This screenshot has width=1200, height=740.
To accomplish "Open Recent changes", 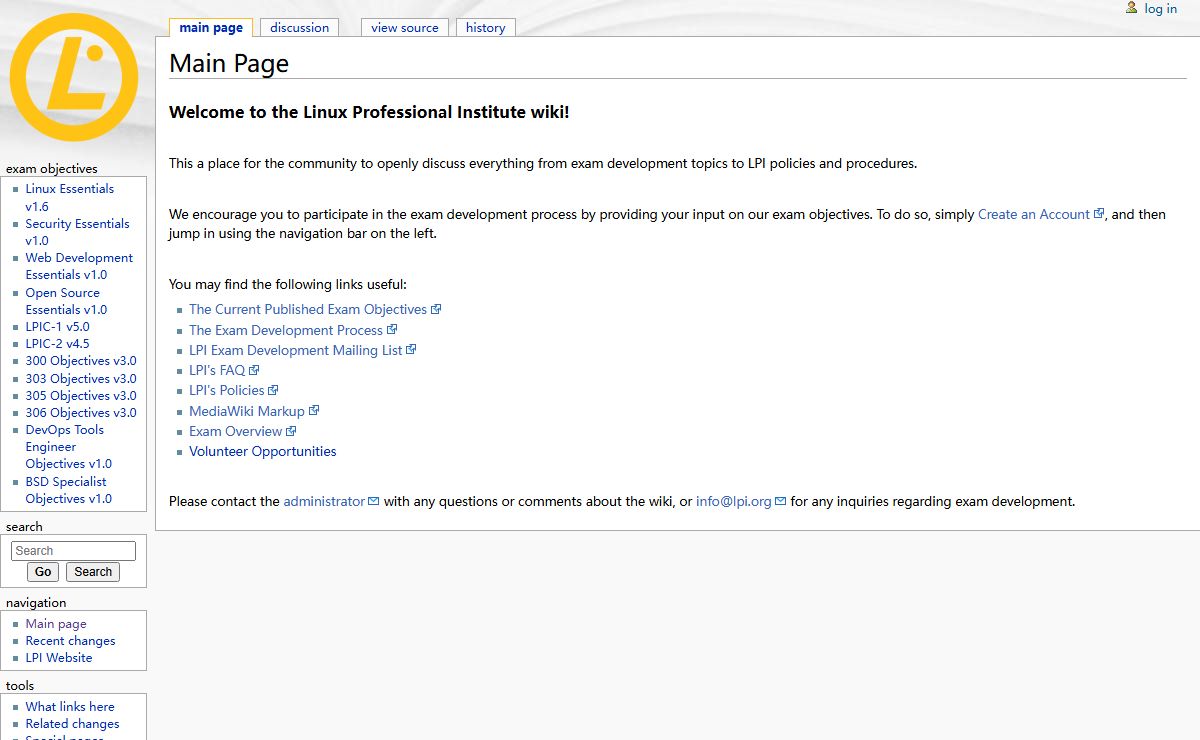I will coord(70,641).
